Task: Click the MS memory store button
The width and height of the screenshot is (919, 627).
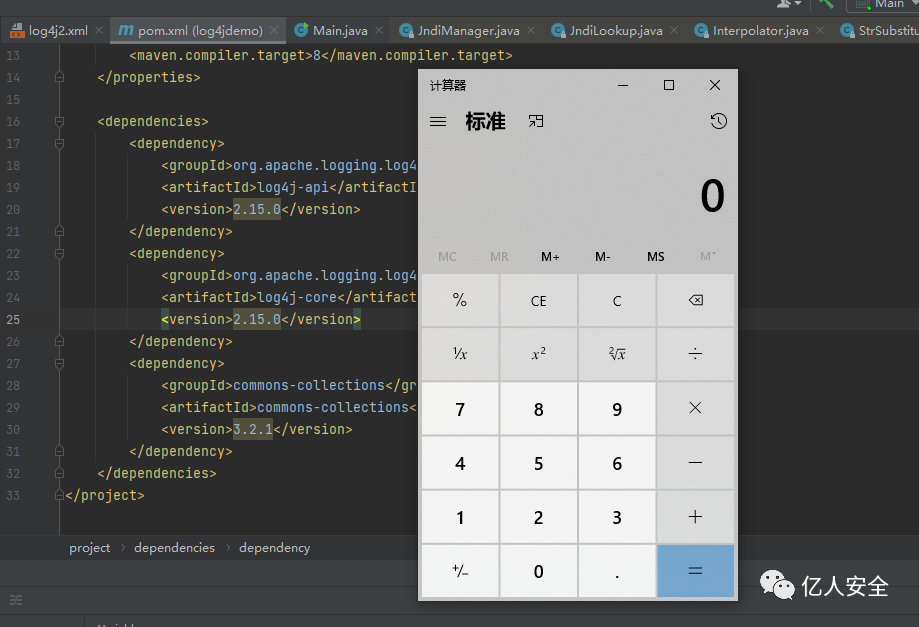Action: tap(655, 257)
